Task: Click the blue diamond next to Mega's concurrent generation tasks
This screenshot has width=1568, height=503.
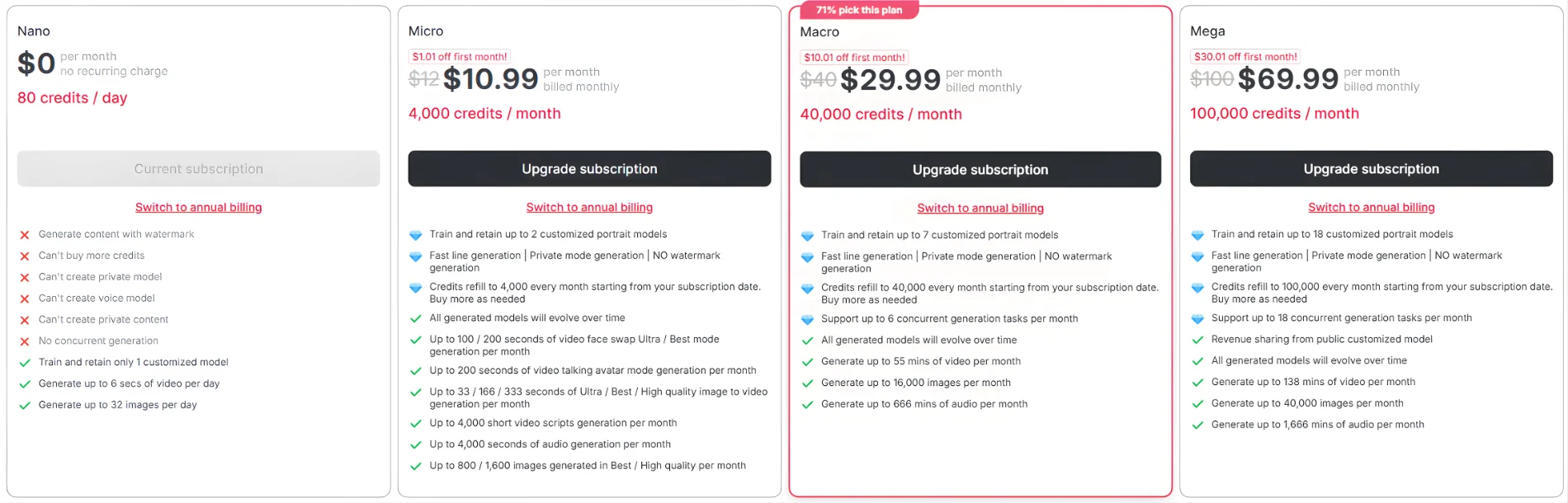Action: point(1197,317)
